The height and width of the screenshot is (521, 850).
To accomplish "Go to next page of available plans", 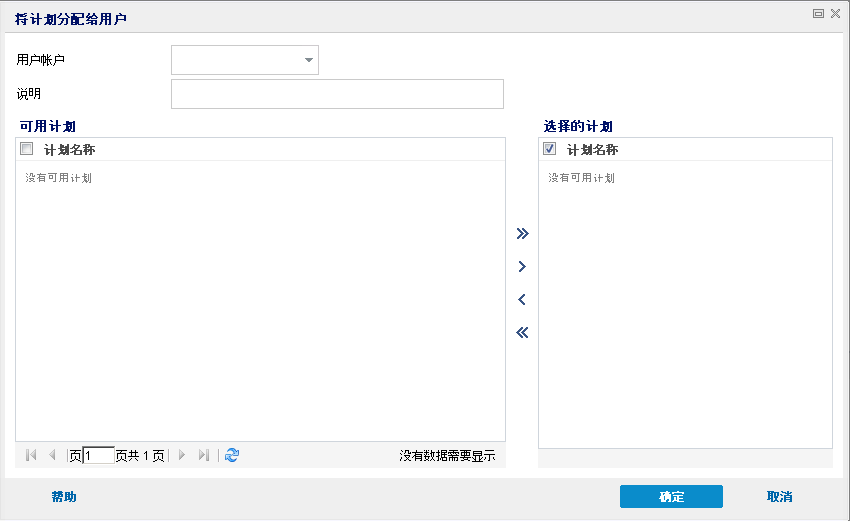I will (182, 455).
